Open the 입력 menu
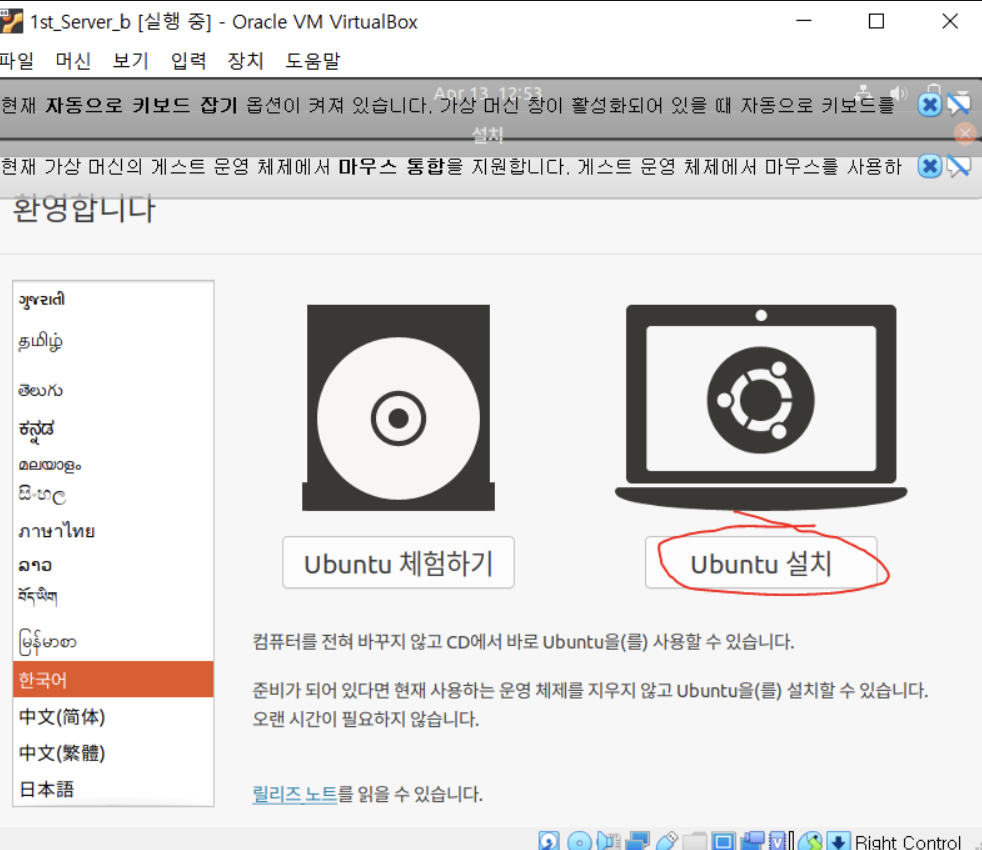Screen dimensions: 982x850 (x=189, y=61)
